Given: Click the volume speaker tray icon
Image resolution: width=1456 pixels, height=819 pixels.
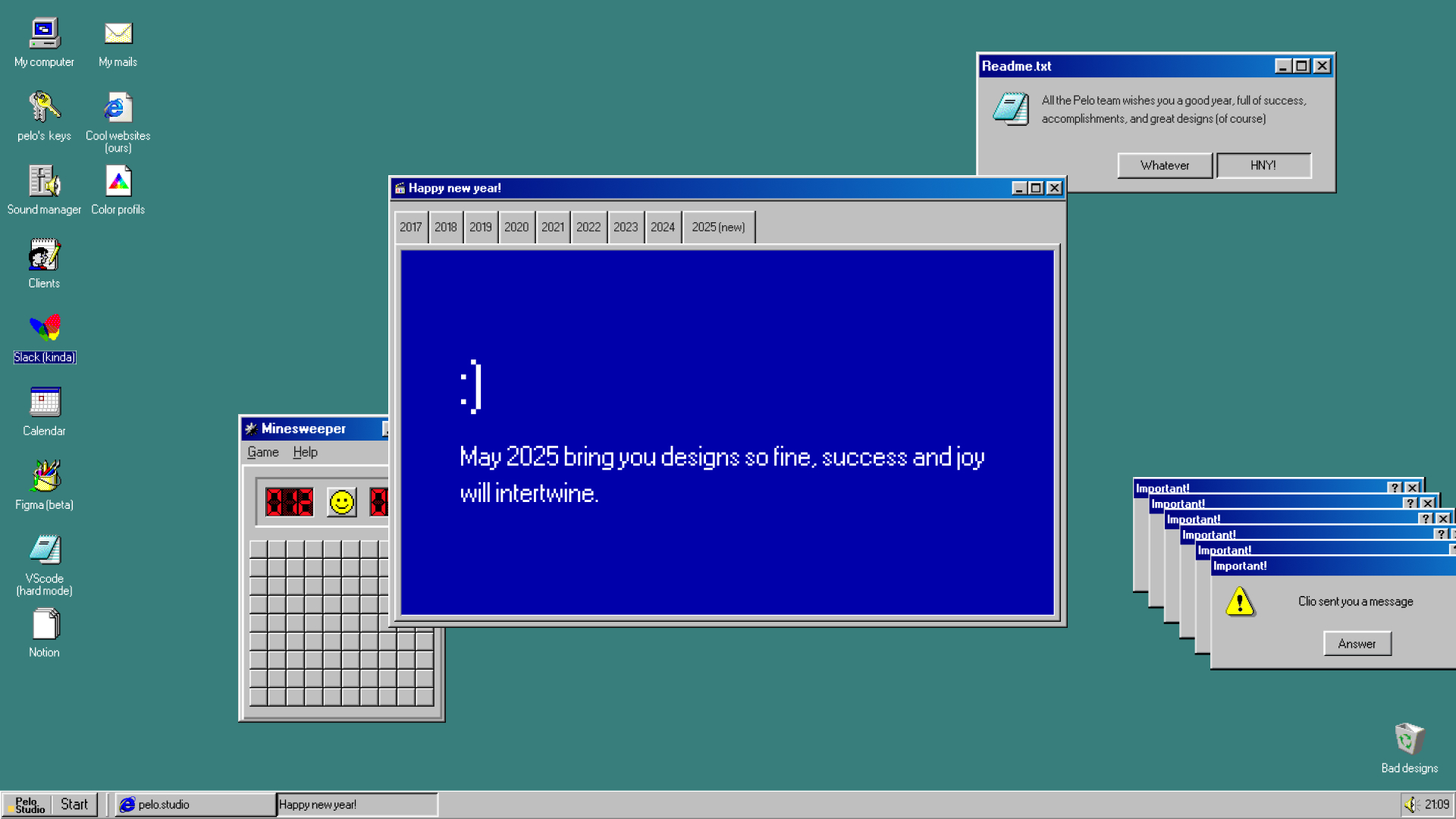Looking at the screenshot, I should coord(1410,805).
